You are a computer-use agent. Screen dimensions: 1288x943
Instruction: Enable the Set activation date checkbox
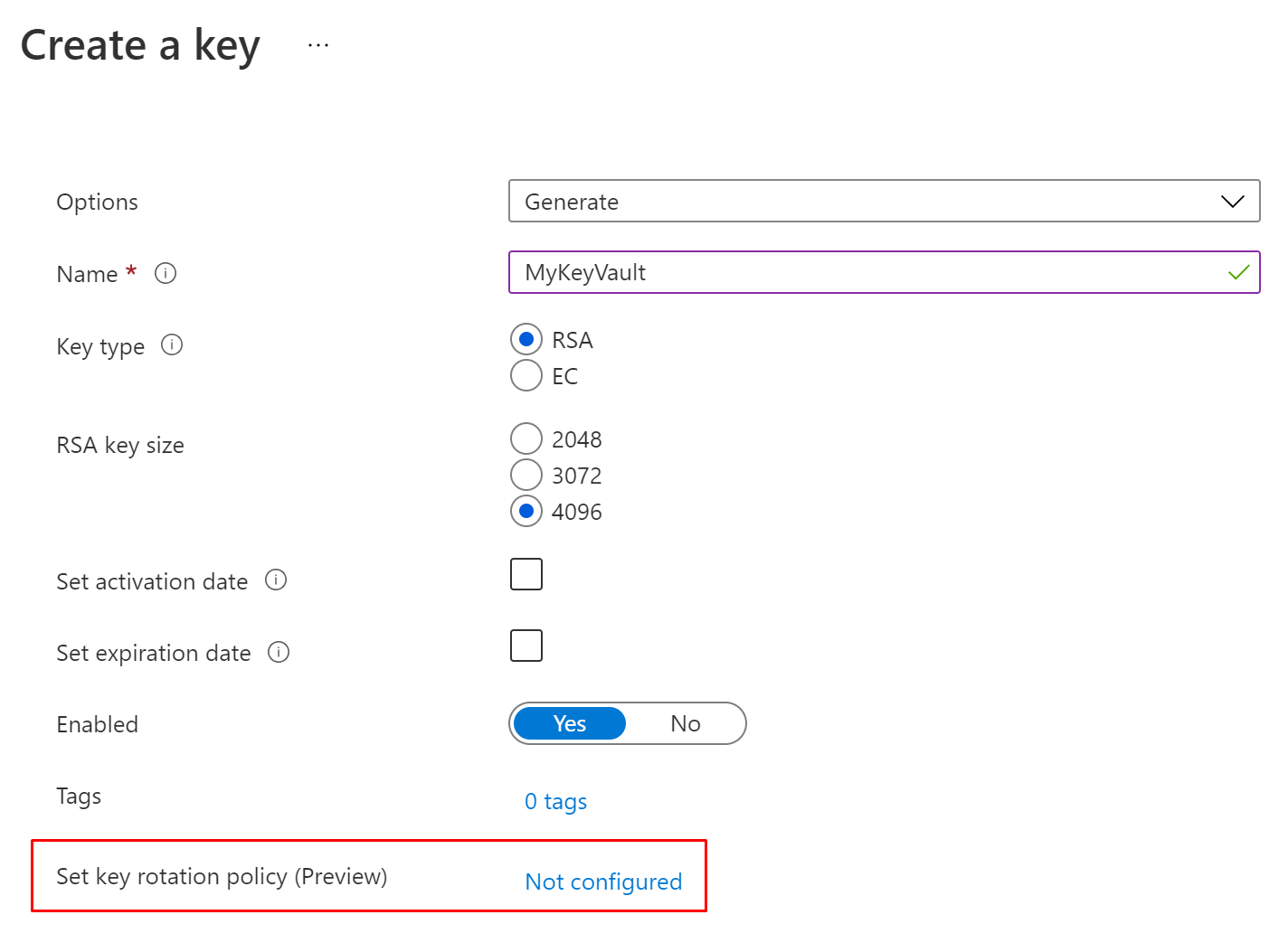click(x=526, y=574)
